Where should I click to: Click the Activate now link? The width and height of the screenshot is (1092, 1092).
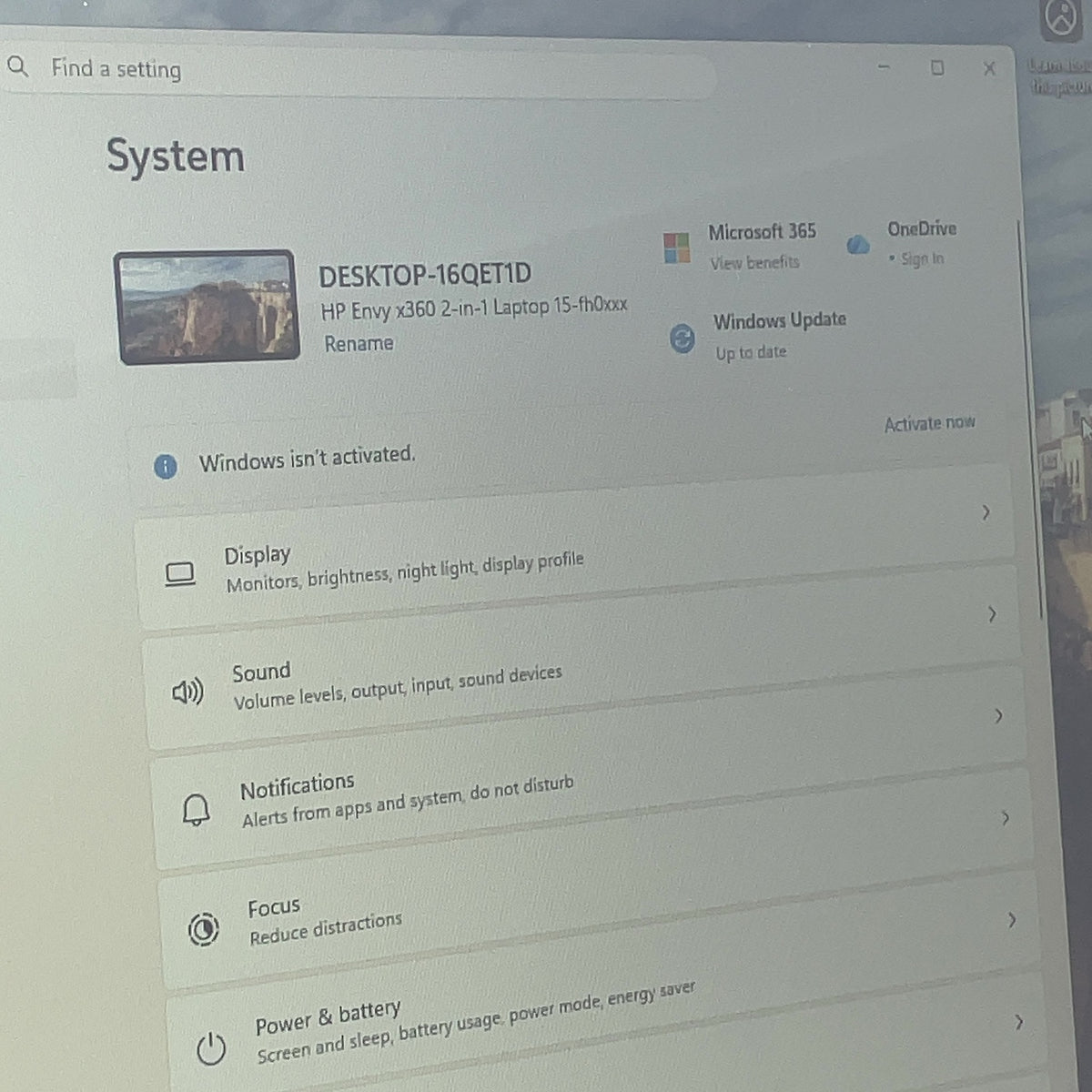click(x=929, y=423)
